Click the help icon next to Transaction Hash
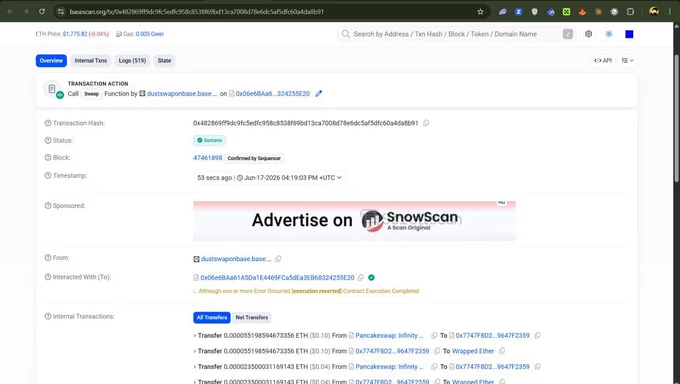The height and width of the screenshot is (384, 680). tap(48, 123)
